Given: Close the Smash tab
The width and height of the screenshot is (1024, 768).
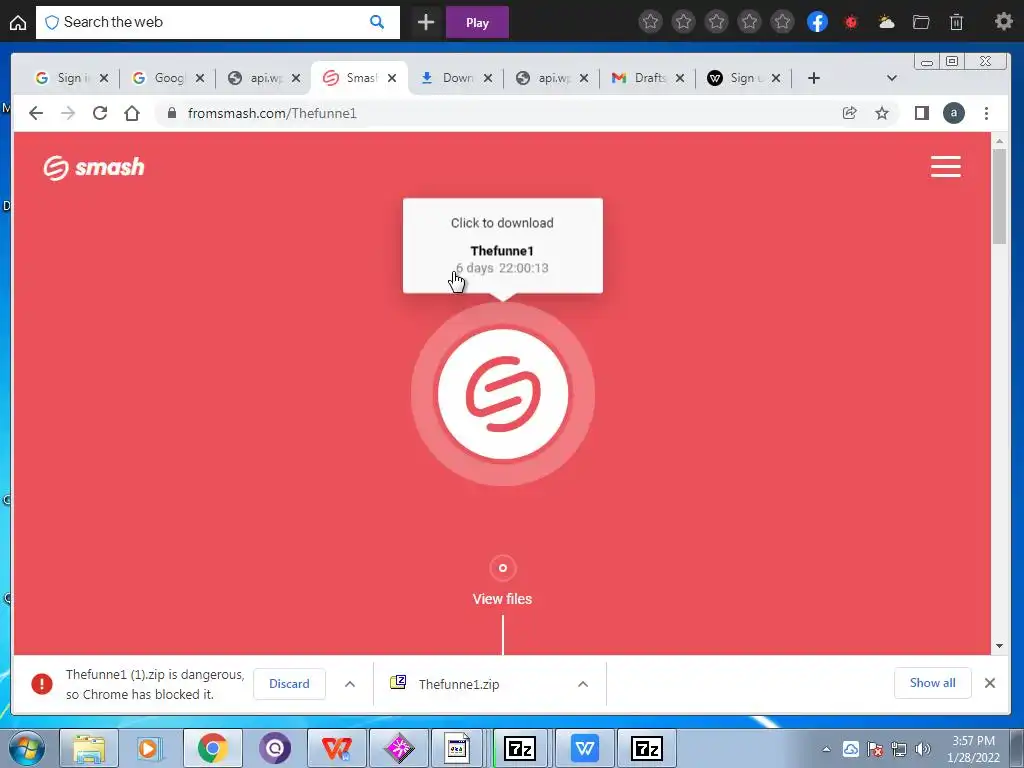Looking at the screenshot, I should click(392, 78).
